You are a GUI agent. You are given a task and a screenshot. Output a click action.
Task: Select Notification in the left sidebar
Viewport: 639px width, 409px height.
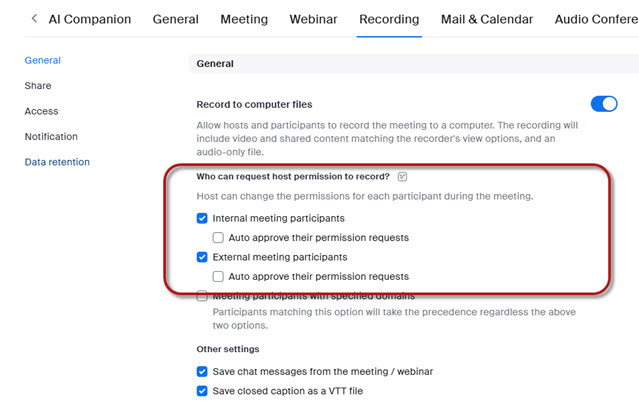pos(51,136)
